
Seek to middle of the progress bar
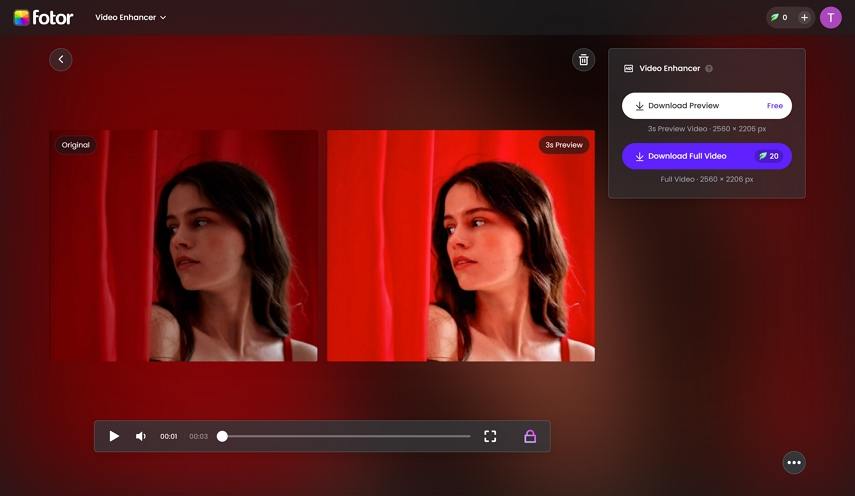pos(346,436)
